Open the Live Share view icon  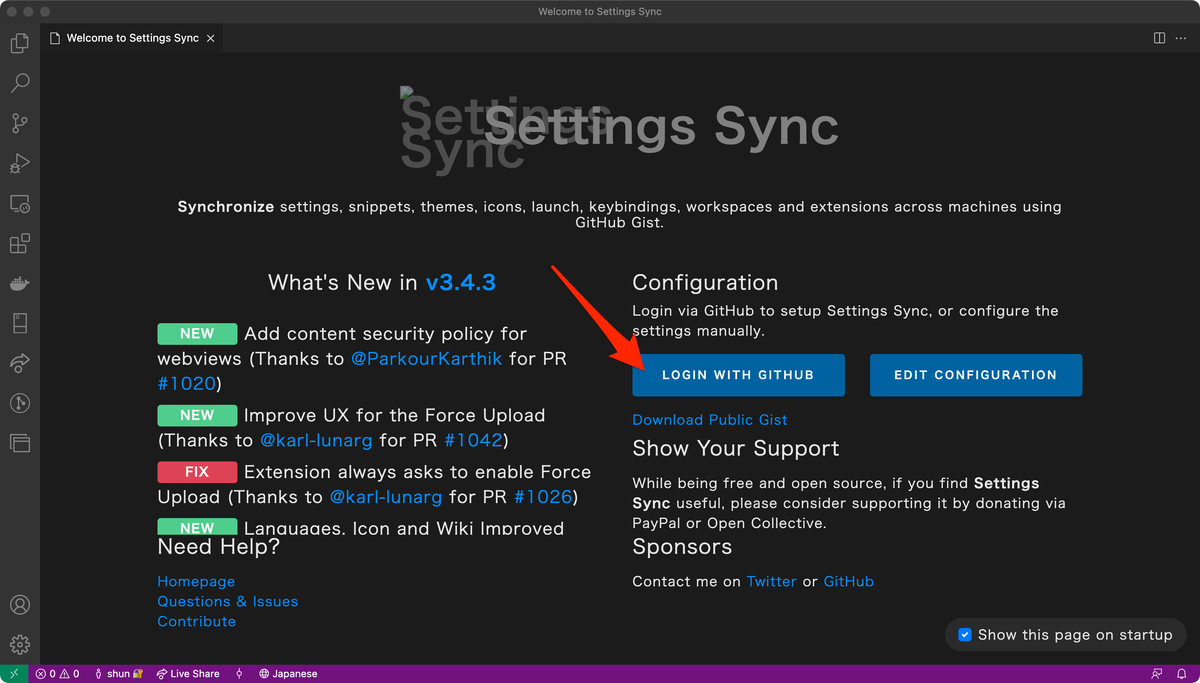click(19, 362)
